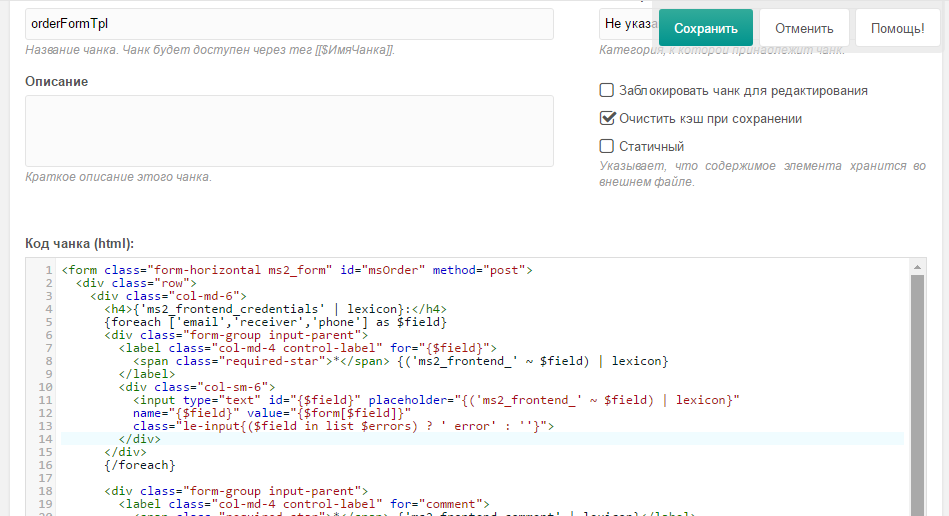
Task: Click the Статичный helper text about external file
Action: point(763,174)
